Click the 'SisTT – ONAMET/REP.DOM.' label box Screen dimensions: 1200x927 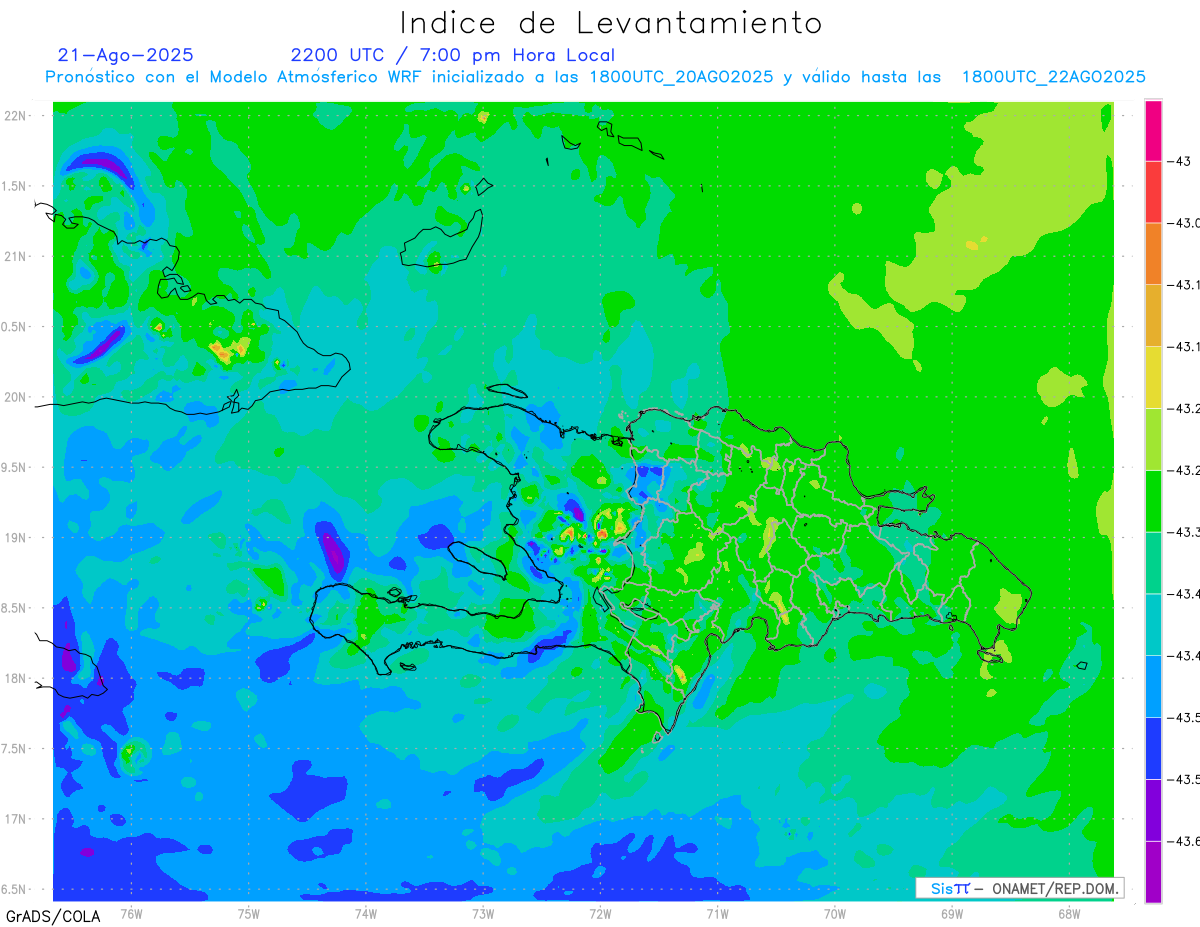[x=1019, y=888]
